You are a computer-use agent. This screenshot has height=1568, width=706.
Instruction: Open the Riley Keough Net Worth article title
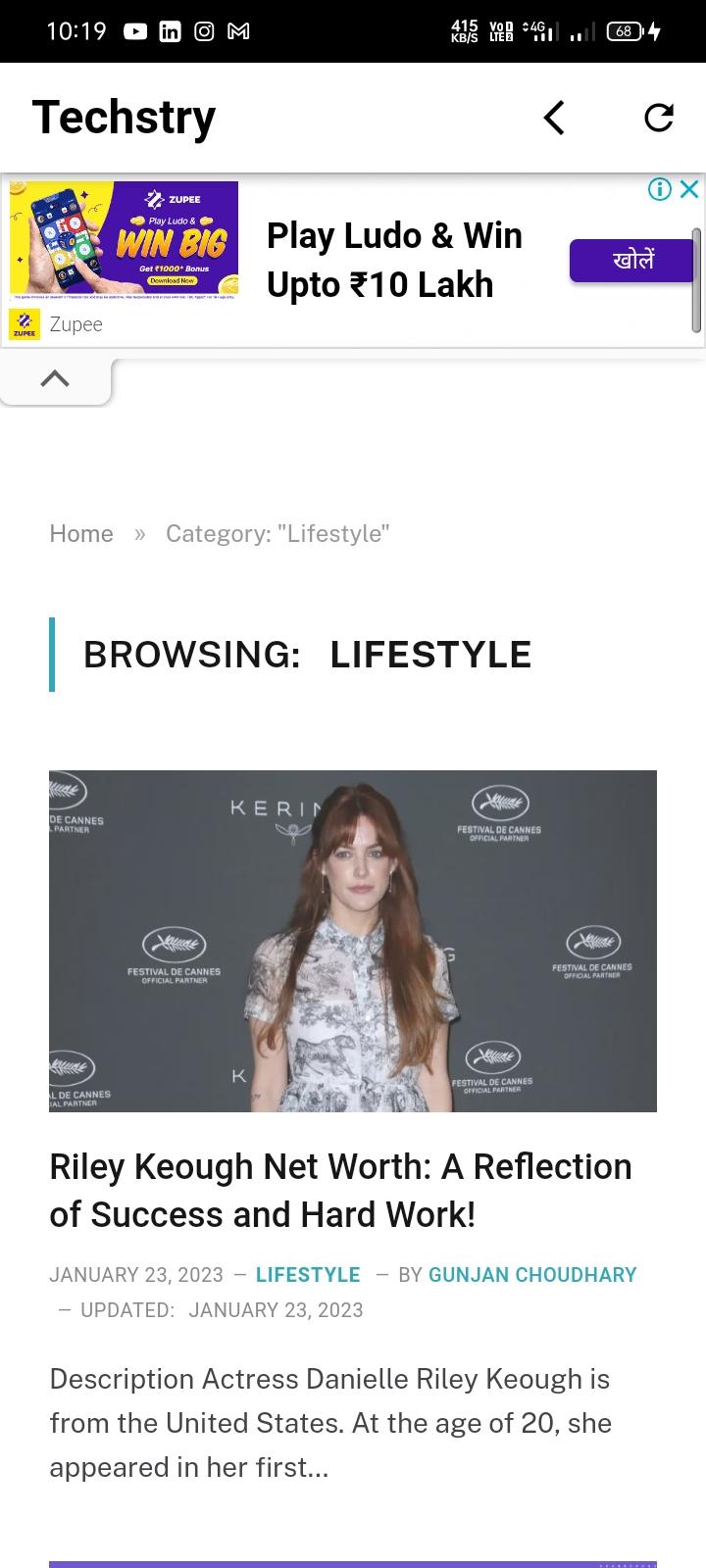point(341,1191)
